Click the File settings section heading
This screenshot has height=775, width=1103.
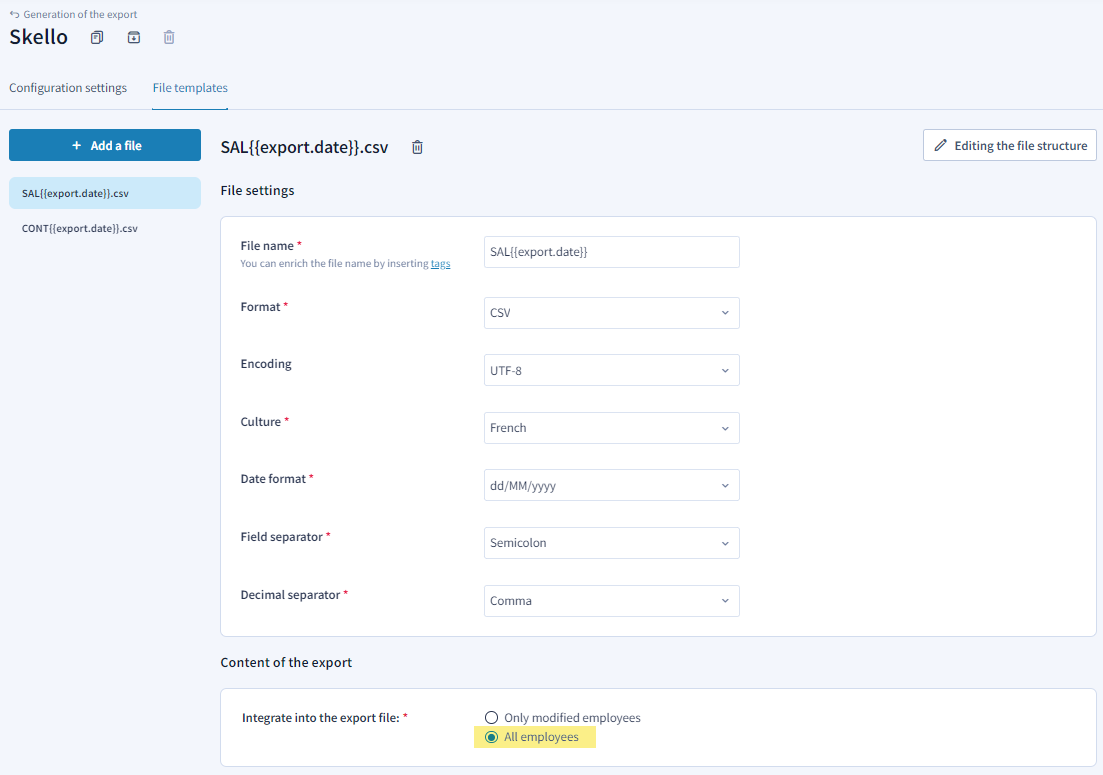point(257,191)
